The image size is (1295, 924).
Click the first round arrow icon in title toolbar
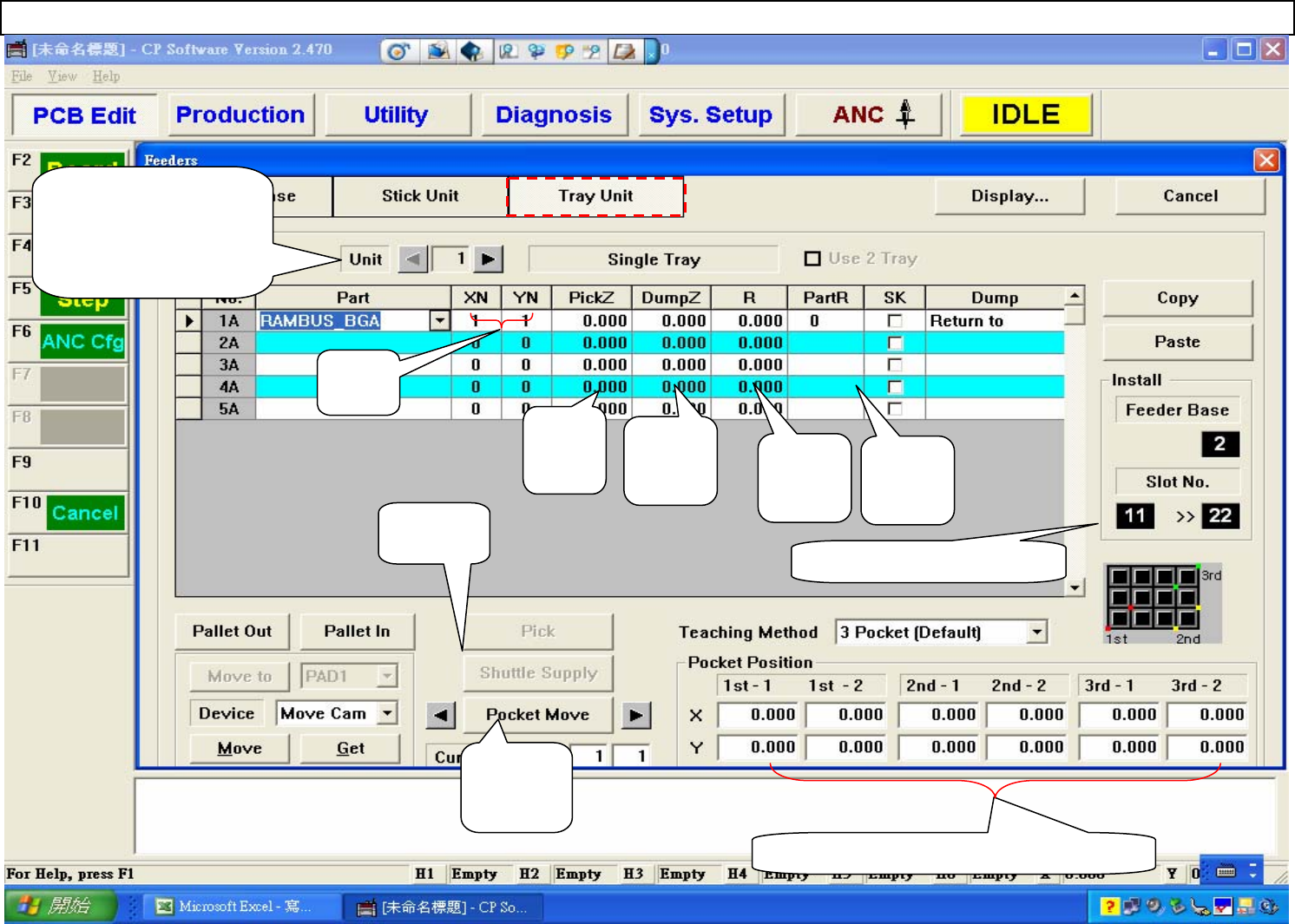click(398, 51)
